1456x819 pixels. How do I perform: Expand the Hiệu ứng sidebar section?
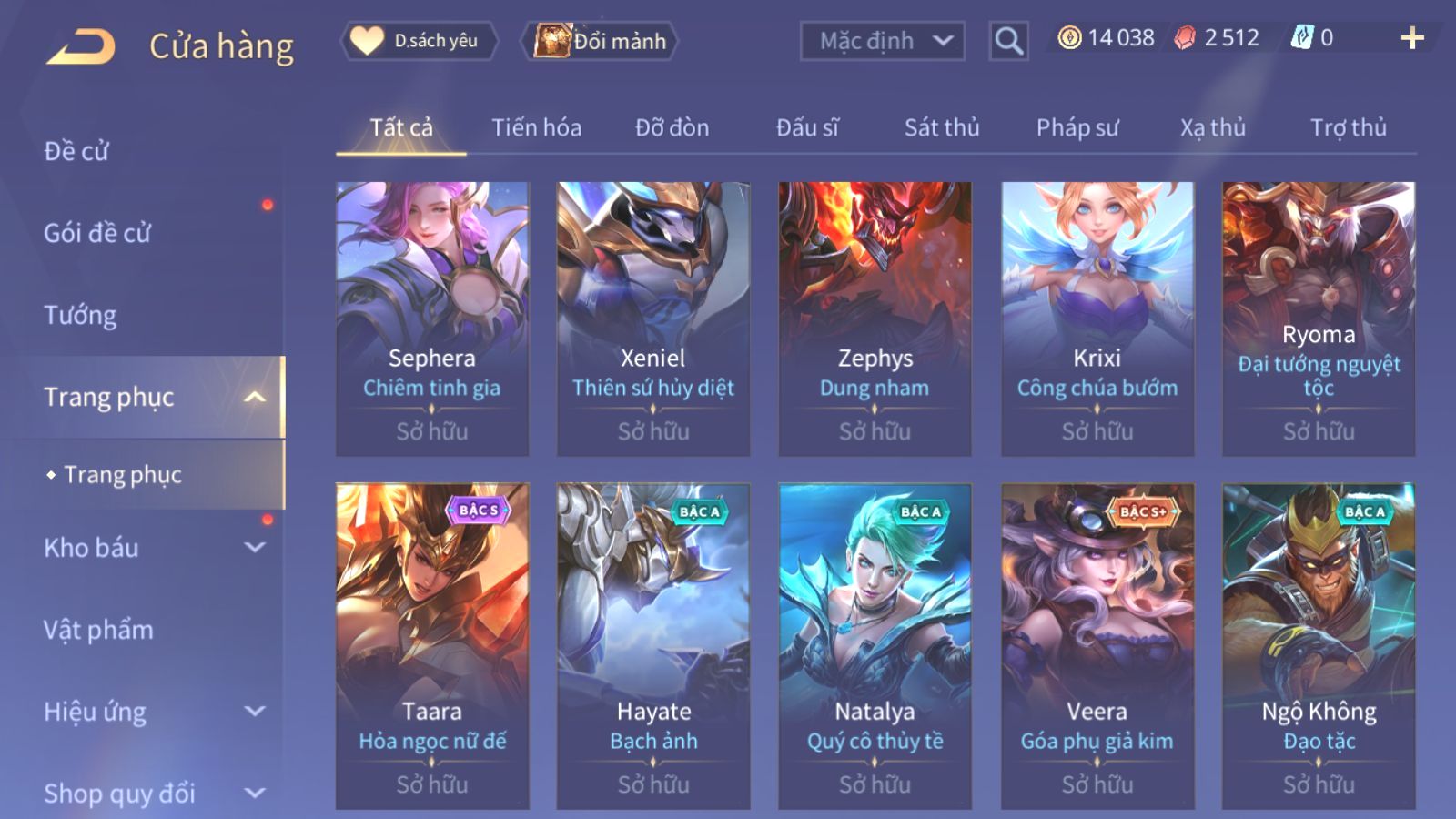[x=255, y=712]
